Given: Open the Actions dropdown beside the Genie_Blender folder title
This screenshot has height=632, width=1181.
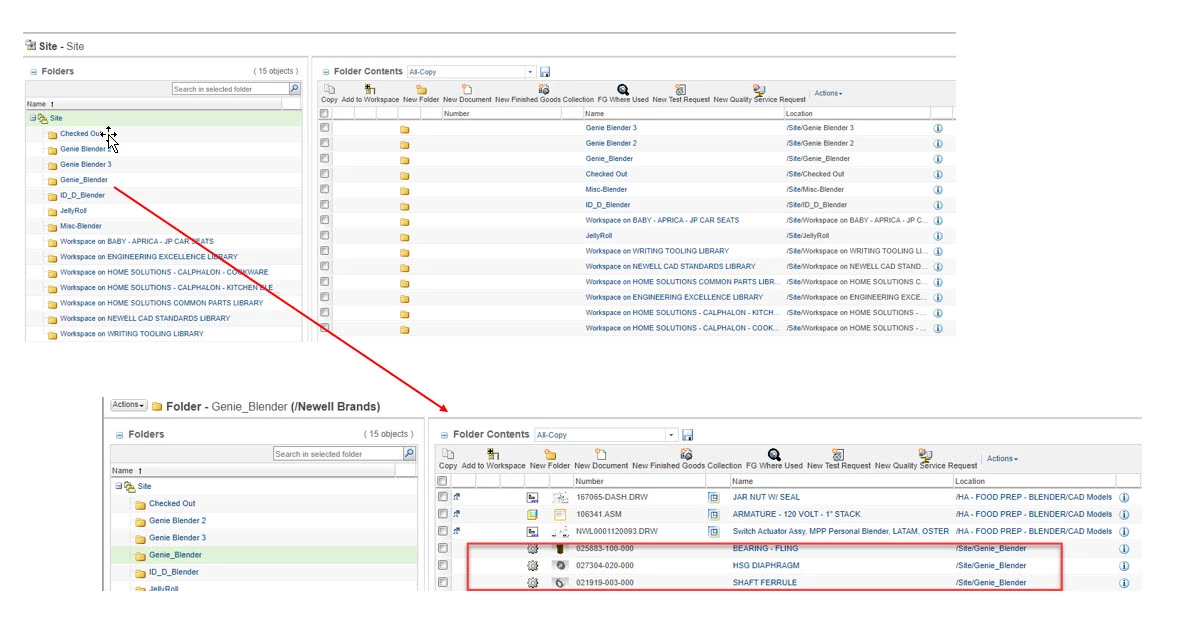Looking at the screenshot, I should pyautogui.click(x=128, y=405).
